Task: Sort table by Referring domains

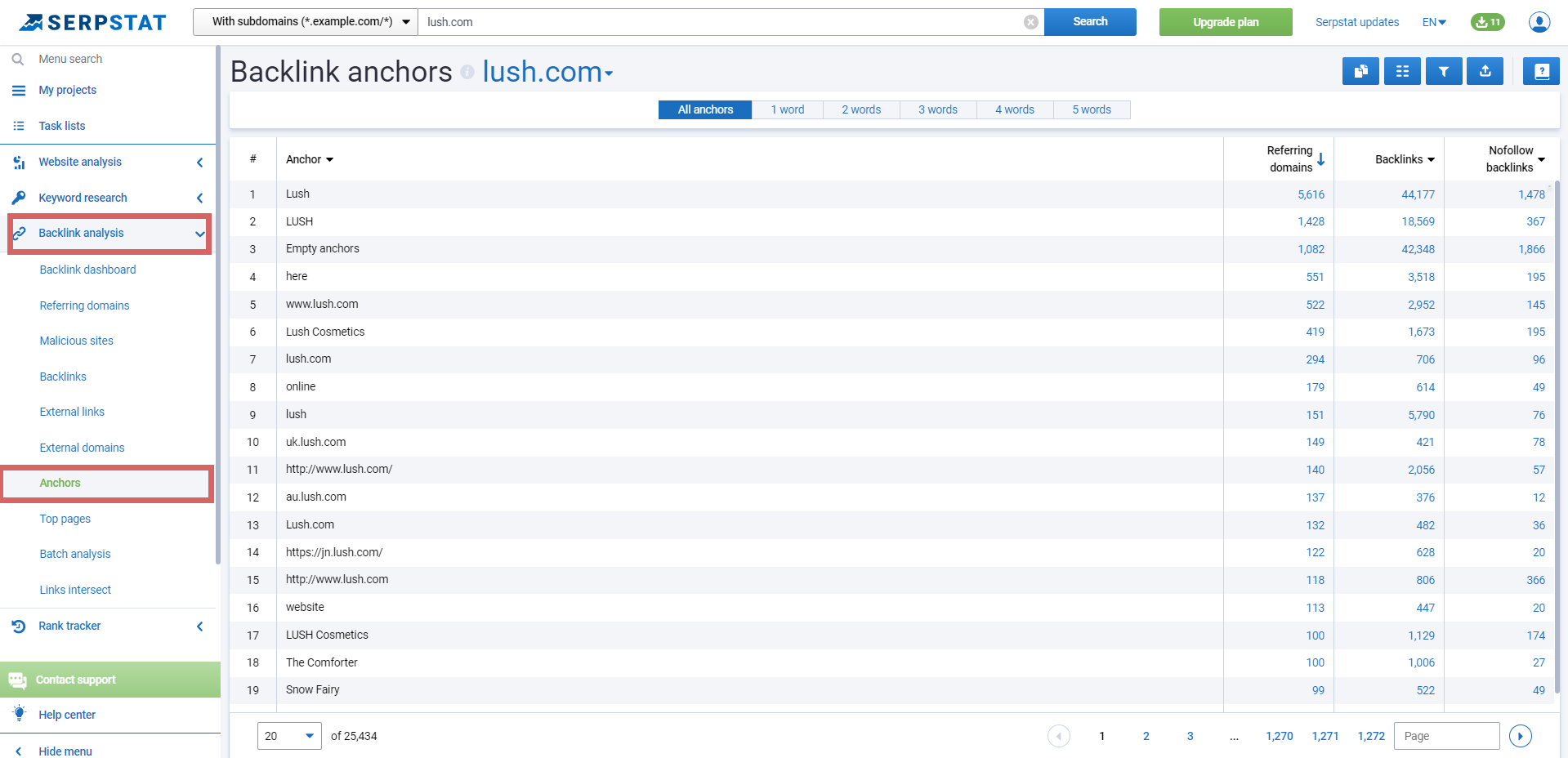Action: [1289, 158]
